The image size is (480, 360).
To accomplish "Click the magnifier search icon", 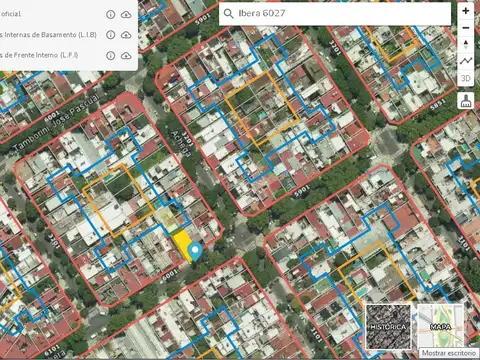I will click(228, 13).
